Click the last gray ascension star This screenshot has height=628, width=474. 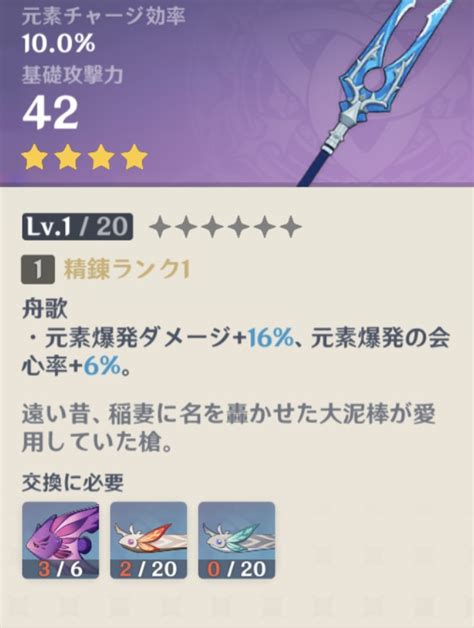(x=290, y=227)
